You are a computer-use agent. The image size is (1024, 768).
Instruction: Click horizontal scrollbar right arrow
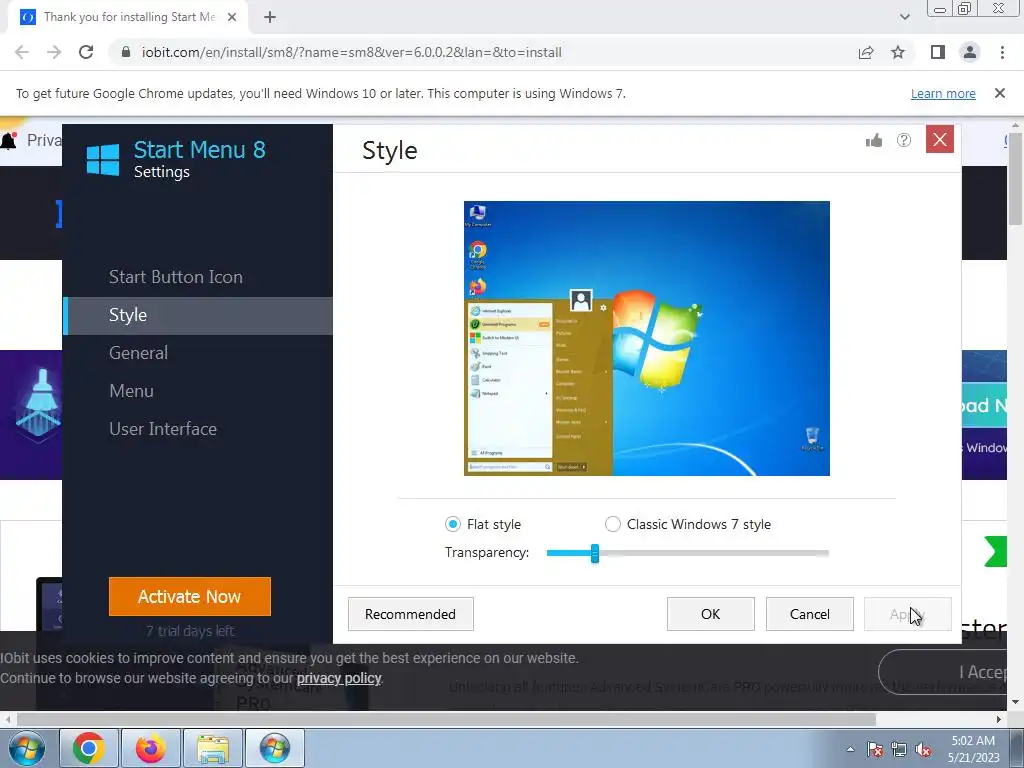pos(999,720)
